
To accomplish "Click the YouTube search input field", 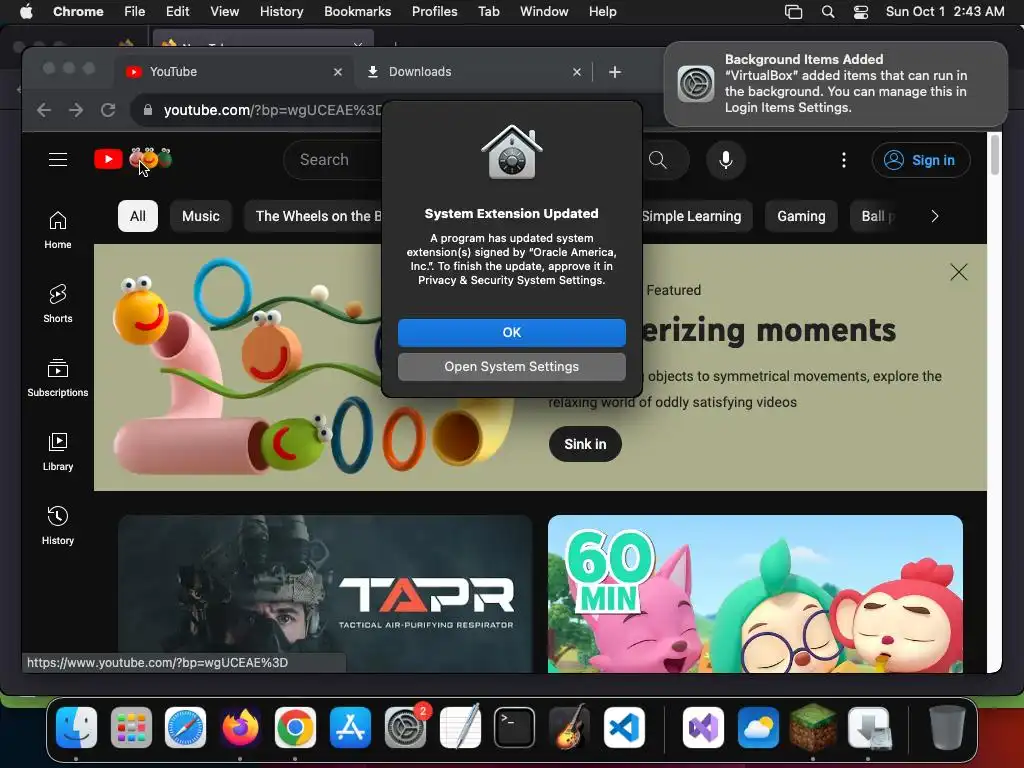I will 333,160.
